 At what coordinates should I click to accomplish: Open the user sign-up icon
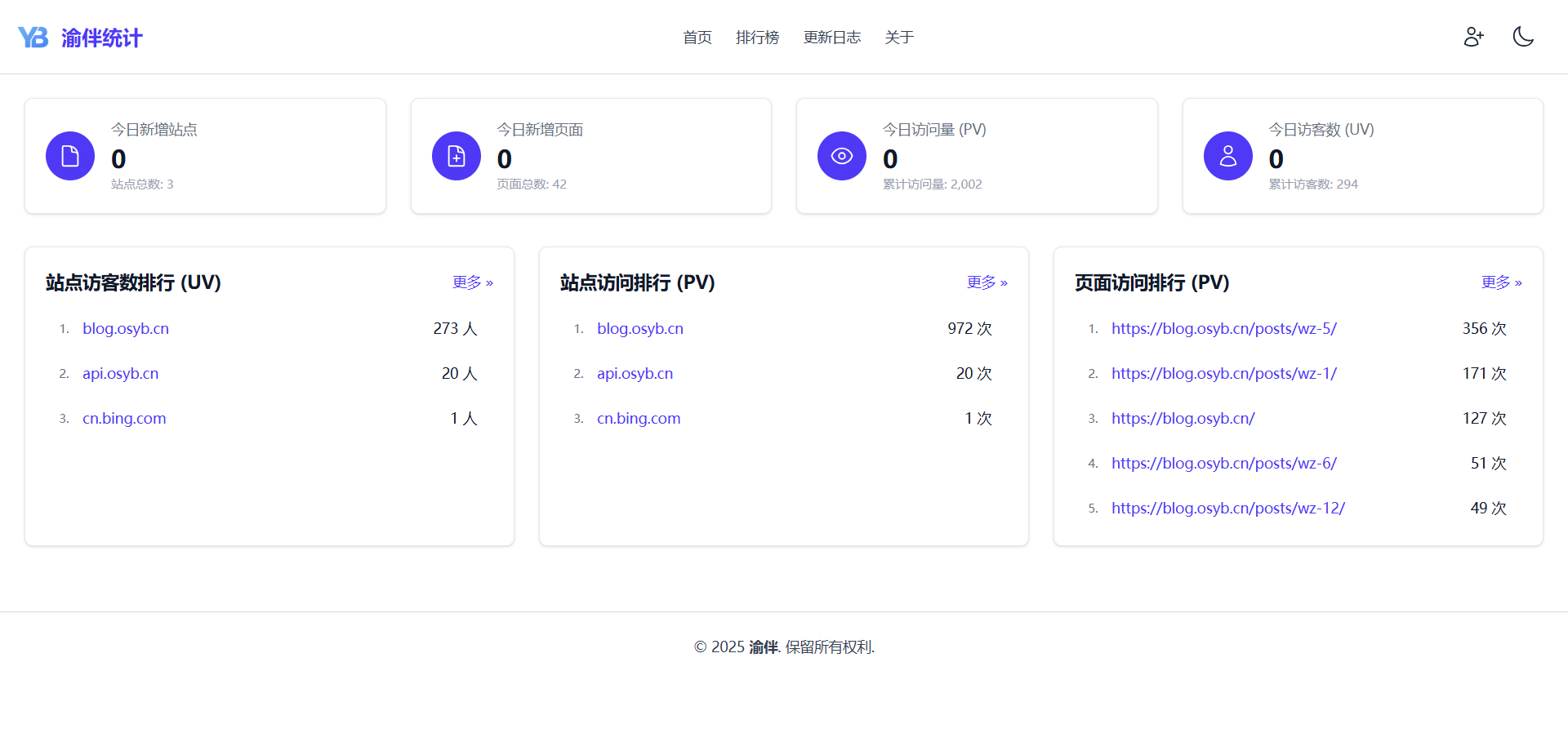click(x=1473, y=37)
